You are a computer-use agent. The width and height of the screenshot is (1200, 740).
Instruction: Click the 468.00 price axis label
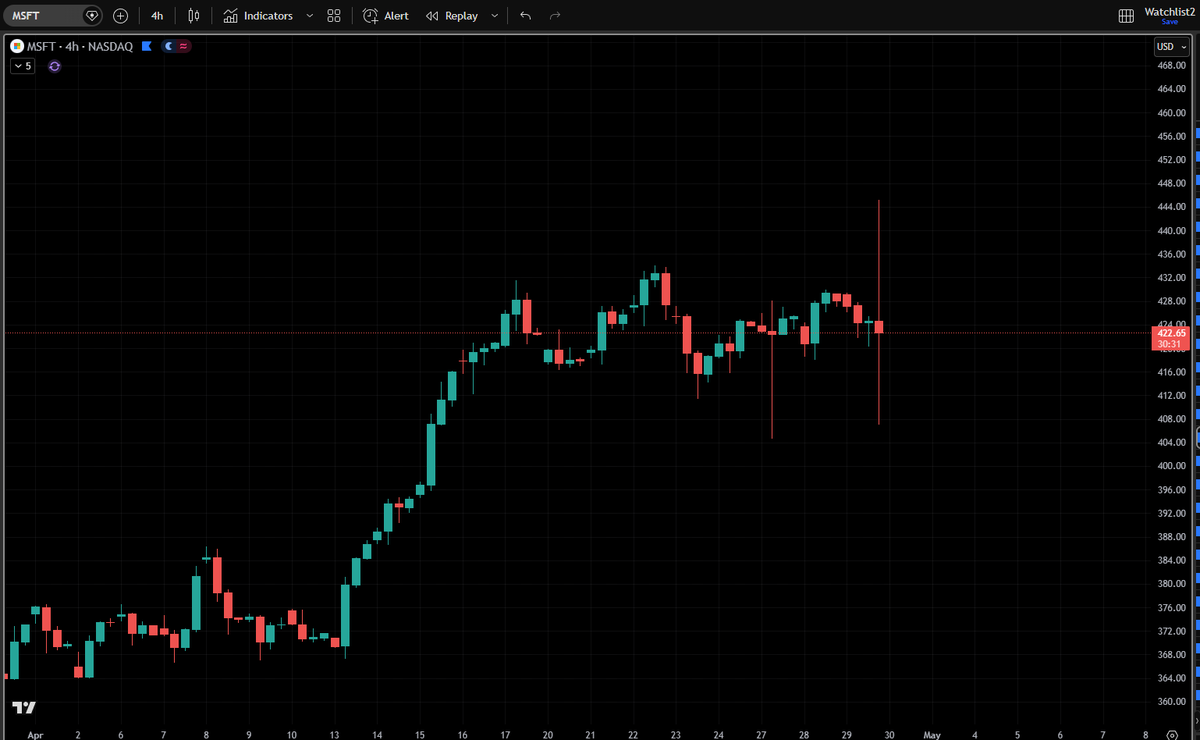click(1171, 66)
